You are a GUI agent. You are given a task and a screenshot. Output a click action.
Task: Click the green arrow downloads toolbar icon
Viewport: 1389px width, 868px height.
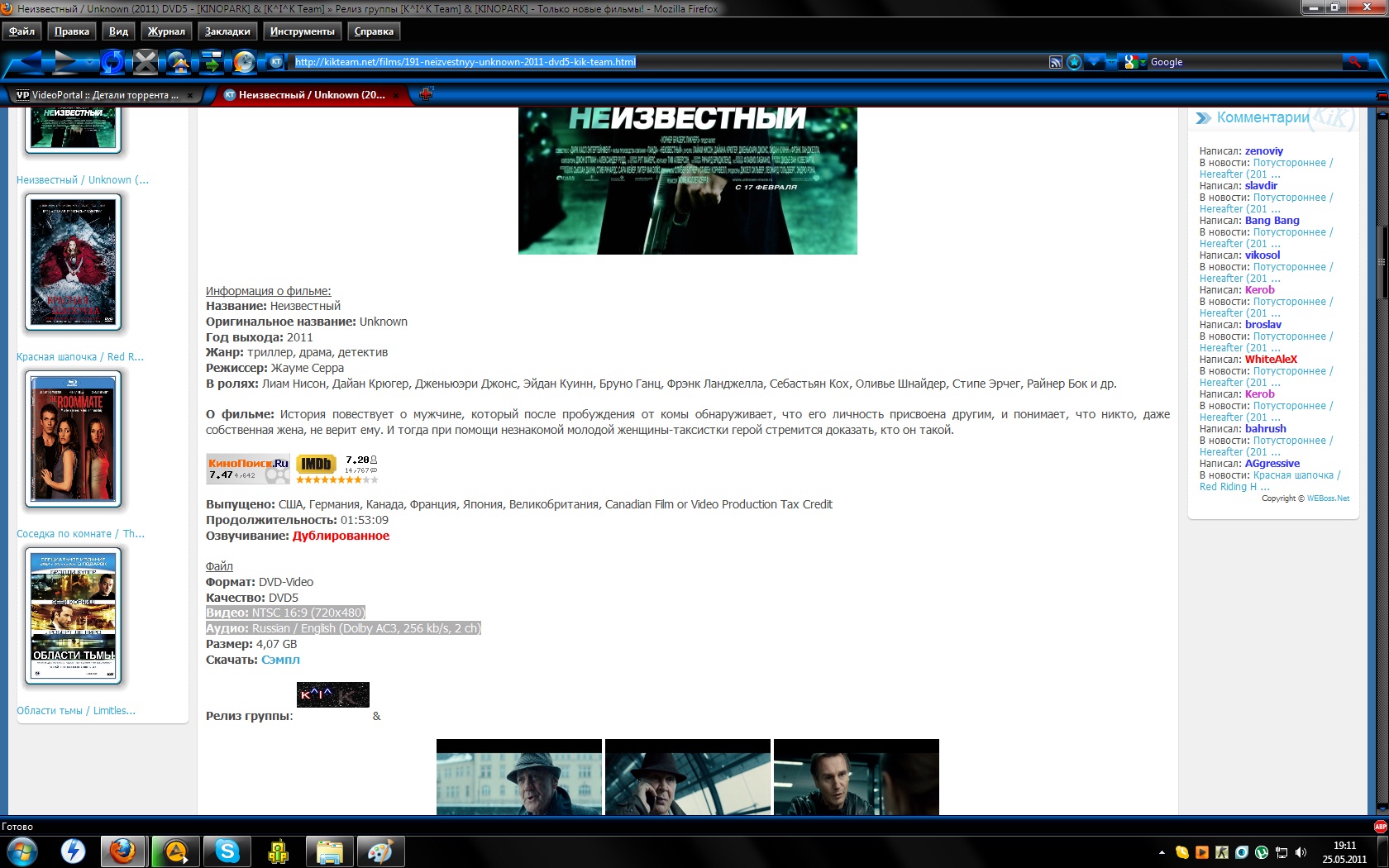tap(212, 61)
